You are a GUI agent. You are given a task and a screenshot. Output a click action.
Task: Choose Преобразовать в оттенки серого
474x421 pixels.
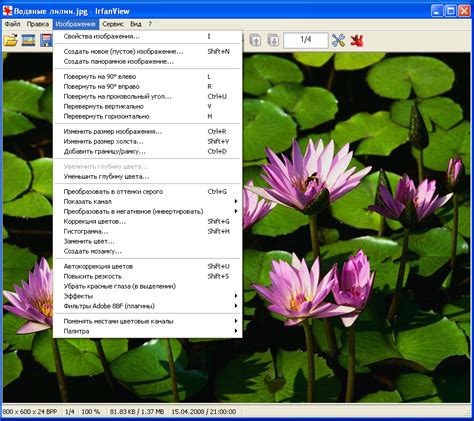point(147,191)
